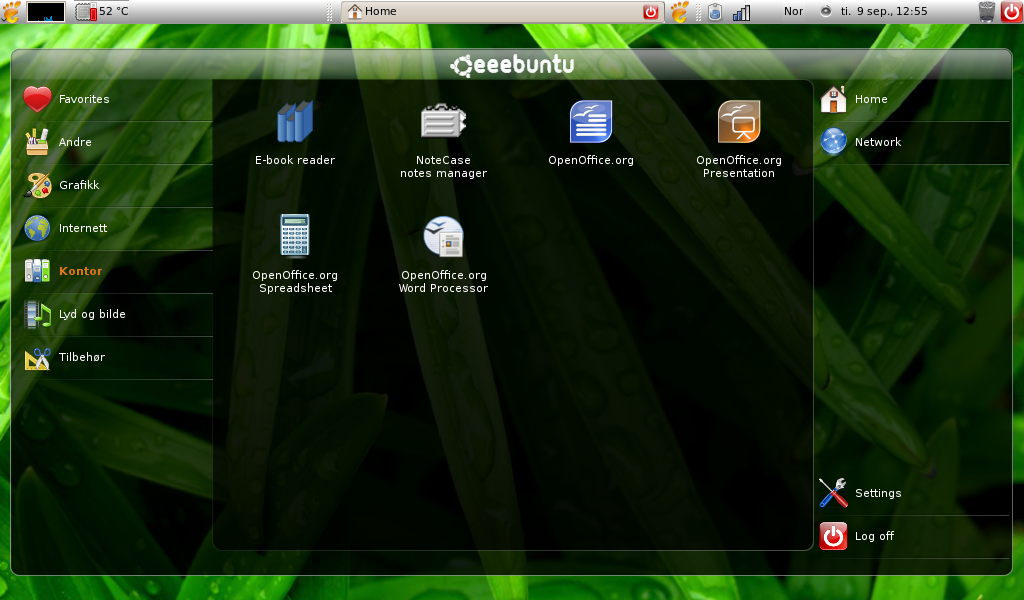Image resolution: width=1024 pixels, height=600 pixels.
Task: Click the OpenOffice.org Presentation label
Action: tap(739, 166)
